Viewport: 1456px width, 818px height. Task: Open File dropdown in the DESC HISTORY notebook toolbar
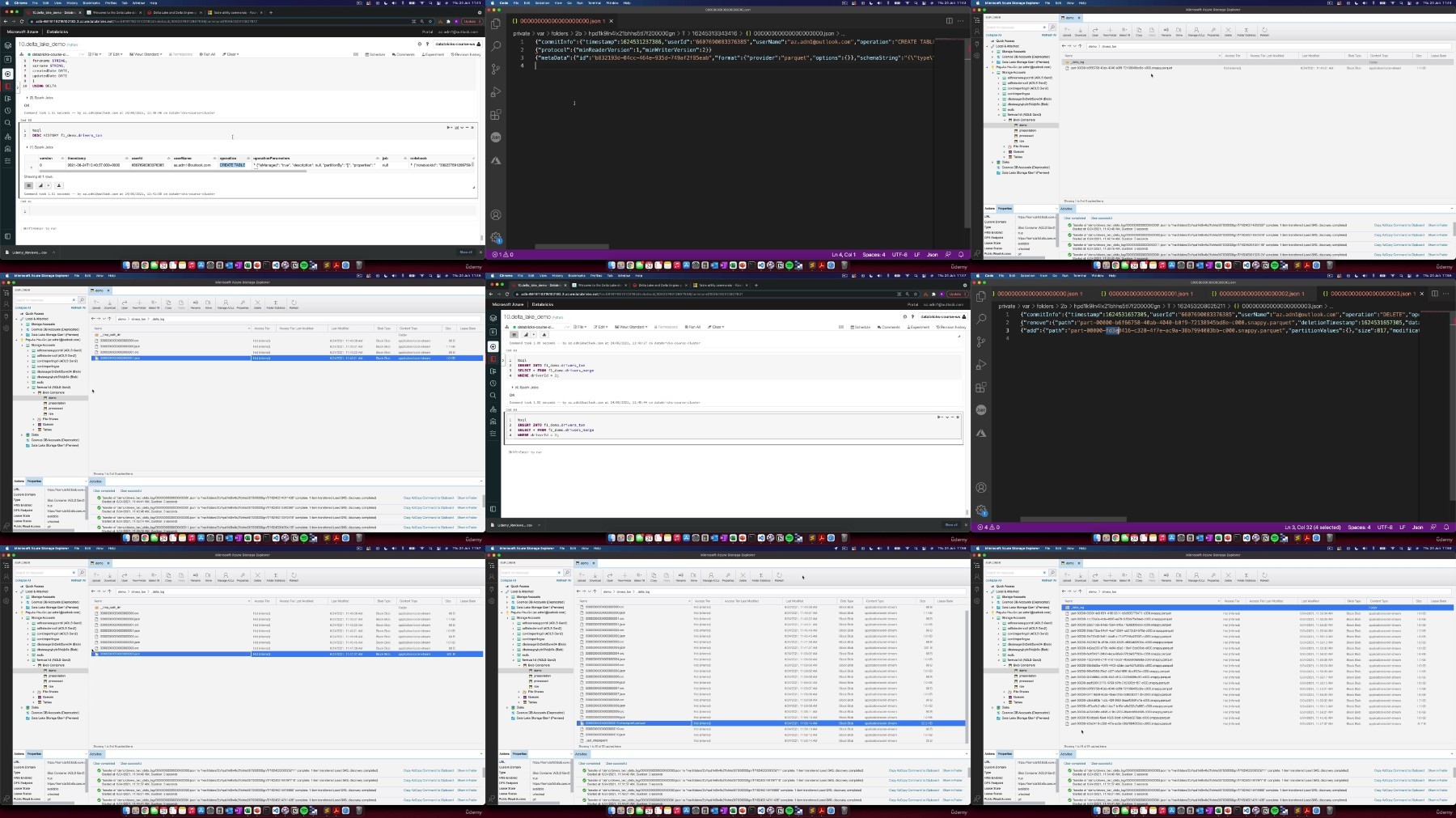tap(95, 54)
